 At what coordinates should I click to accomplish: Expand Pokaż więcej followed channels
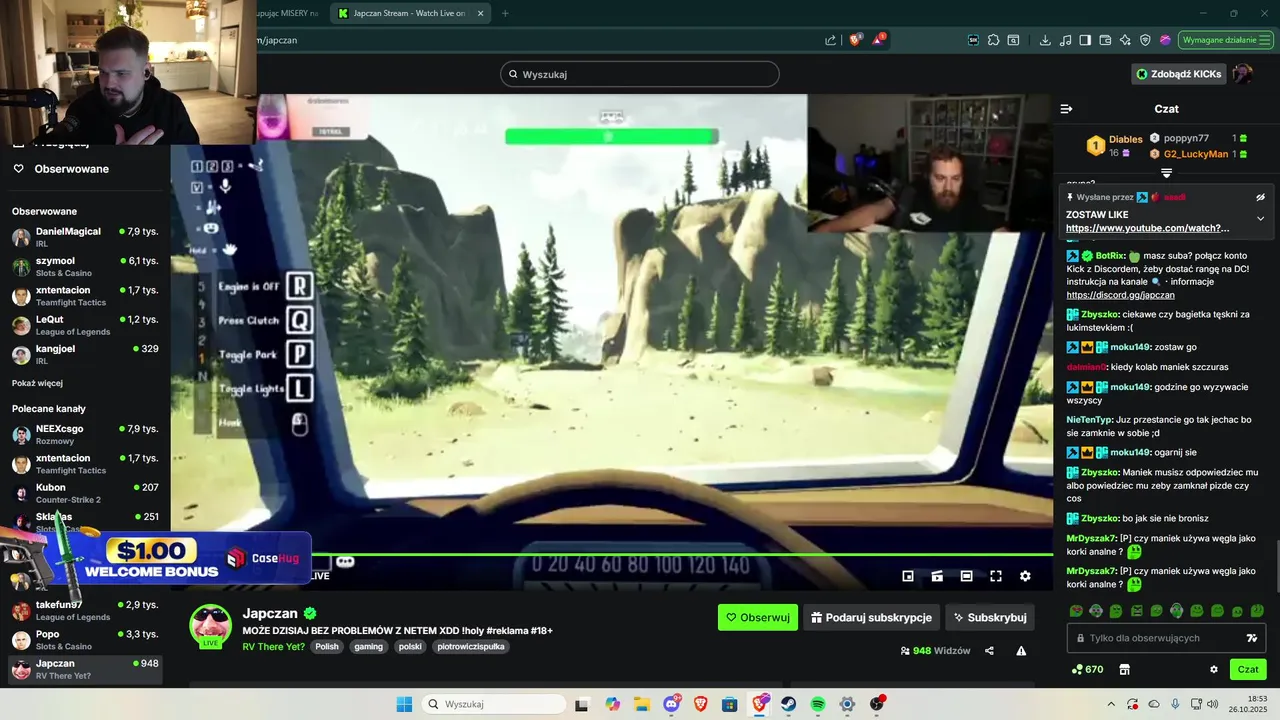(37, 383)
